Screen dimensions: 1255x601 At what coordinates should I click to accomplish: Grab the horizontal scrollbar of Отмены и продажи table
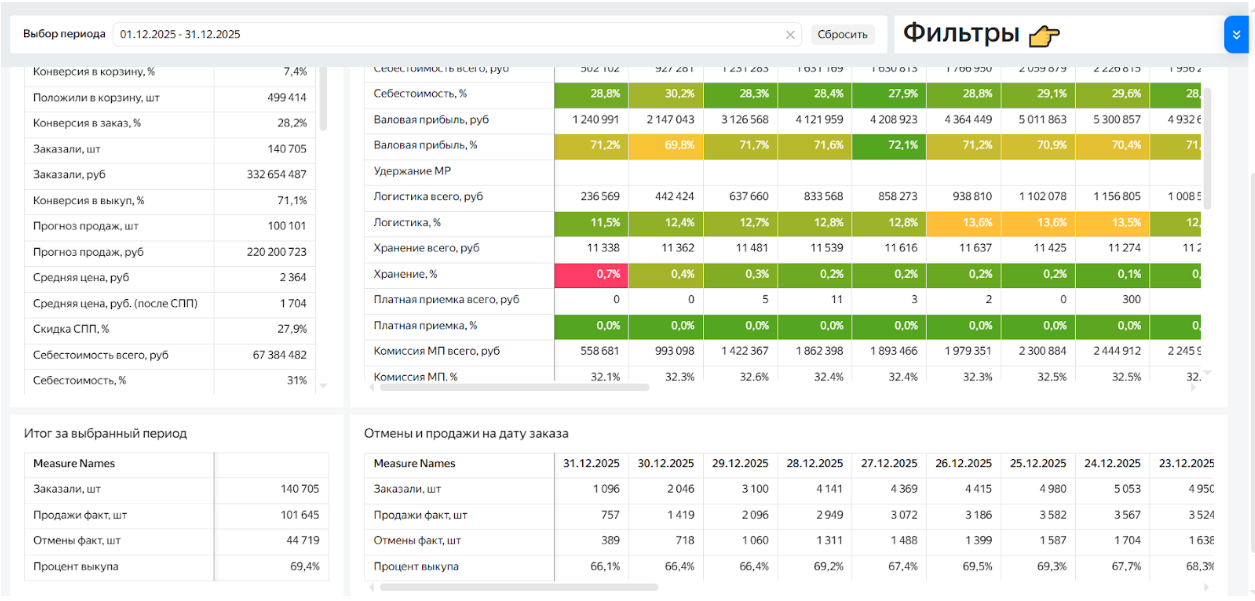tap(518, 587)
